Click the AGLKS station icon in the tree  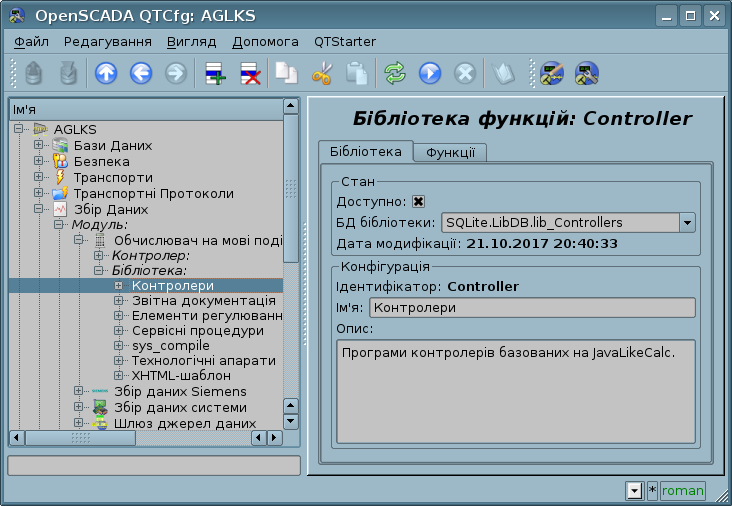coord(40,129)
